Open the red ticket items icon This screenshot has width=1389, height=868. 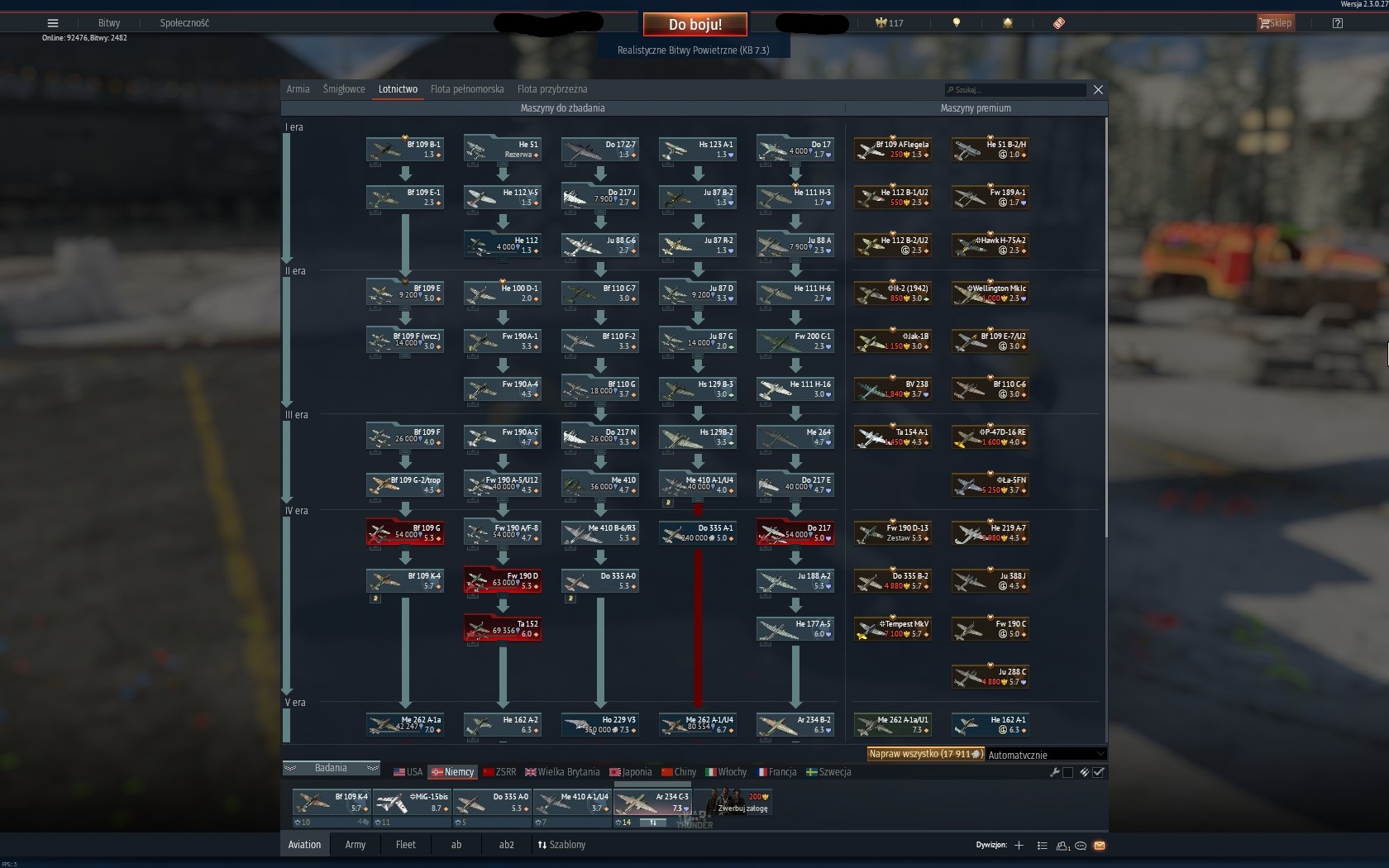pyautogui.click(x=1059, y=23)
